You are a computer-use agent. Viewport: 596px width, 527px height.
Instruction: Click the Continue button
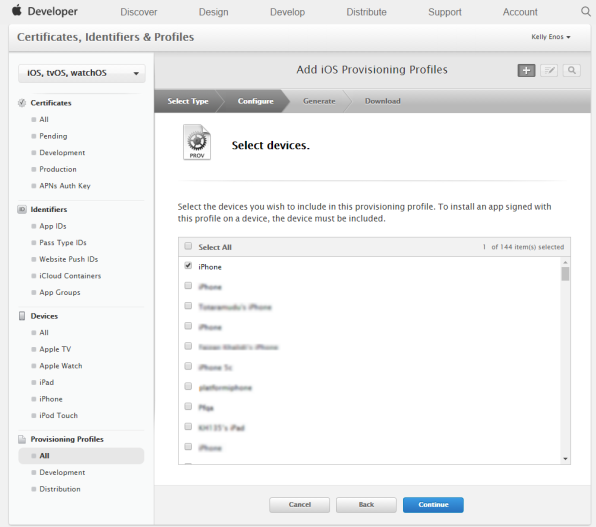pyautogui.click(x=433, y=505)
